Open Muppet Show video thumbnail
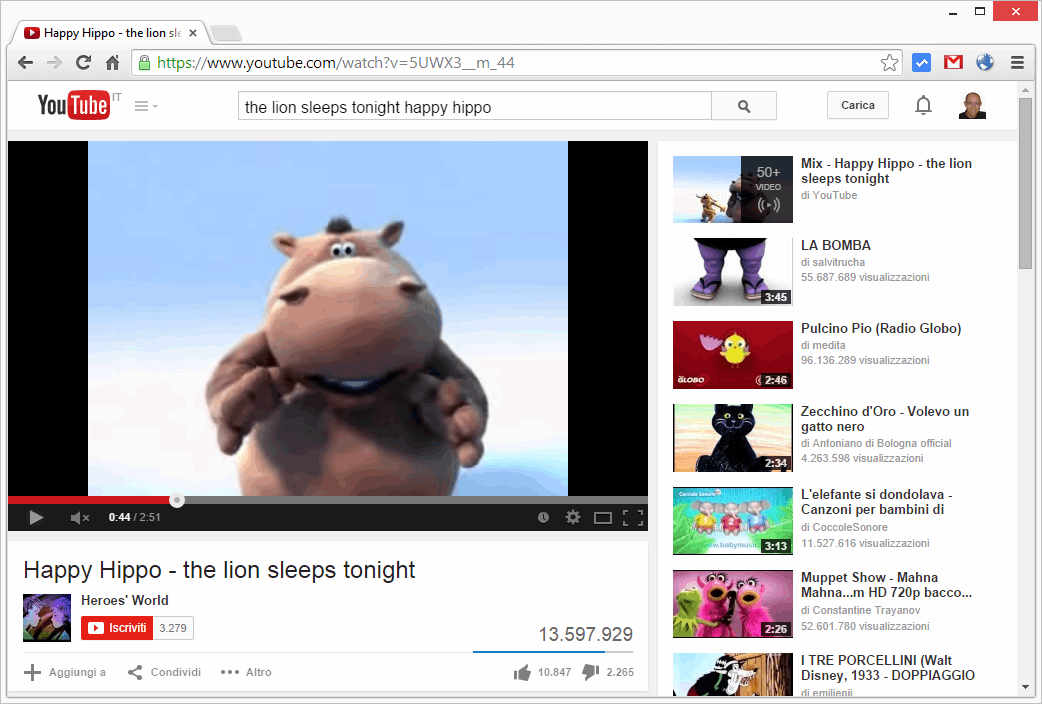Viewport: 1042px width, 704px height. tap(732, 604)
